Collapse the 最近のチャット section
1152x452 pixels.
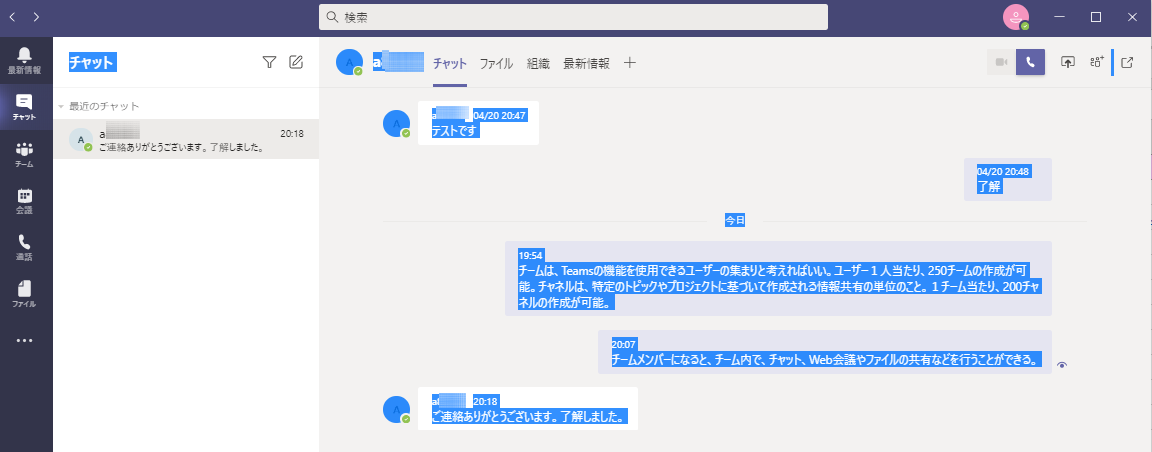(x=61, y=107)
